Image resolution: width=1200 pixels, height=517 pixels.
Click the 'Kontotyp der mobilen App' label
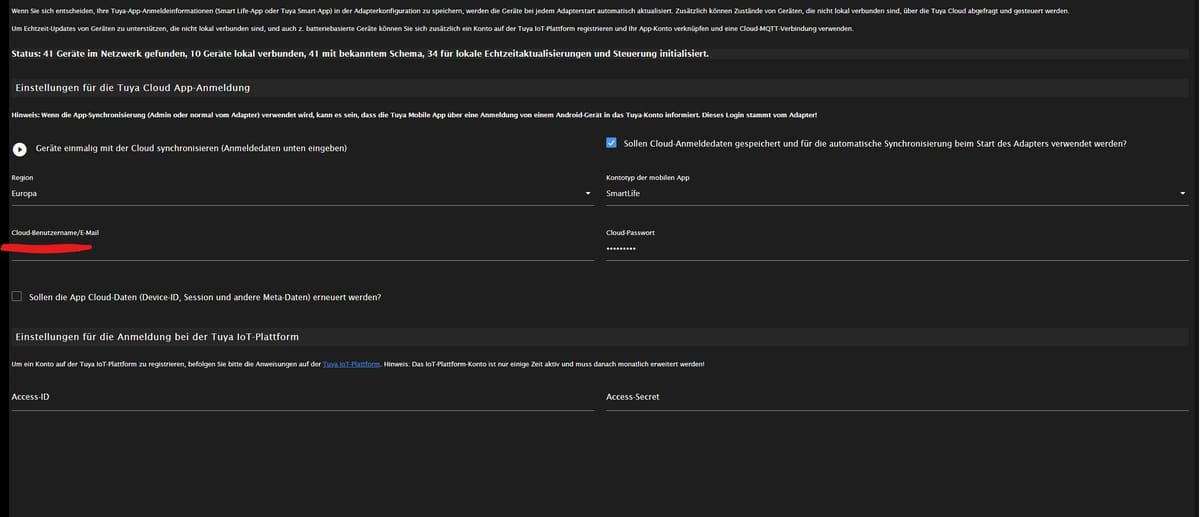pos(647,177)
